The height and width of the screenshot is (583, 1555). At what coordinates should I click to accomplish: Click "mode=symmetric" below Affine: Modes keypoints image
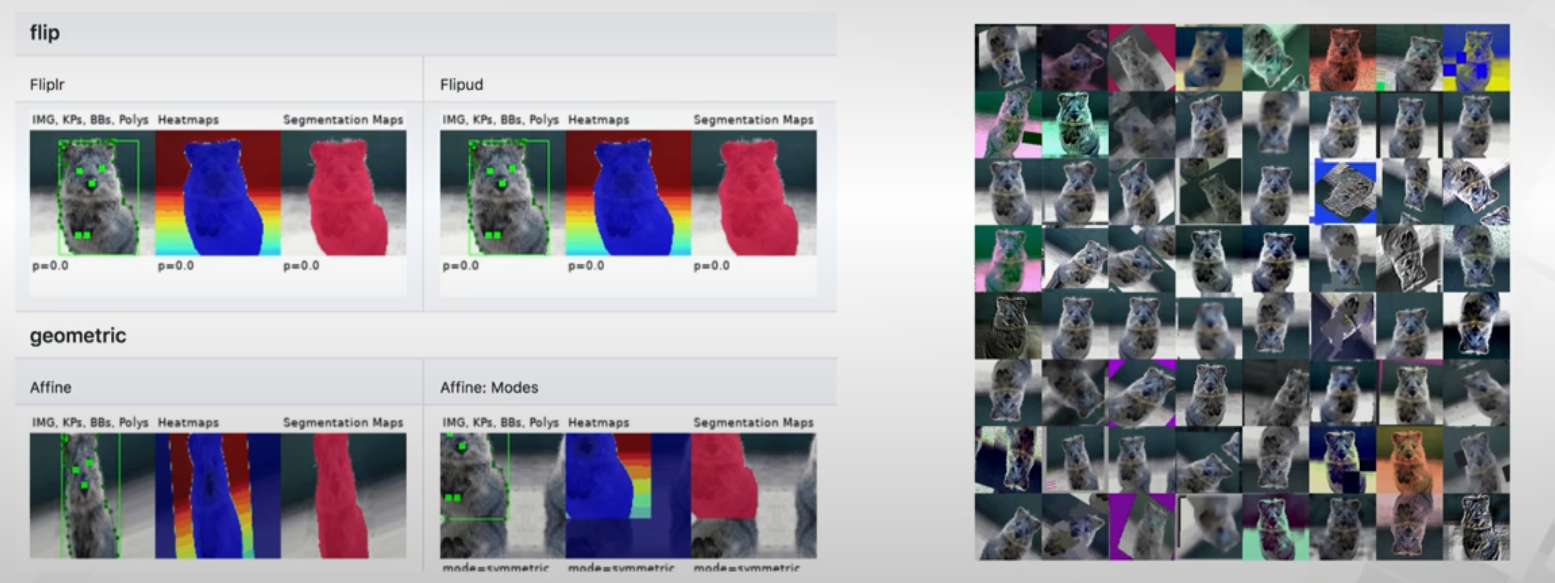click(496, 568)
